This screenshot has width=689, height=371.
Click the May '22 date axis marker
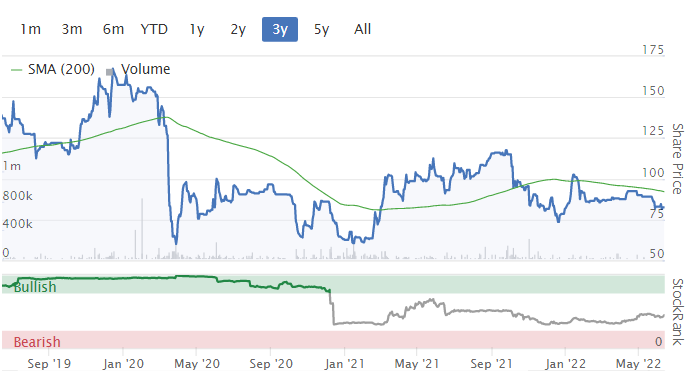click(x=638, y=364)
